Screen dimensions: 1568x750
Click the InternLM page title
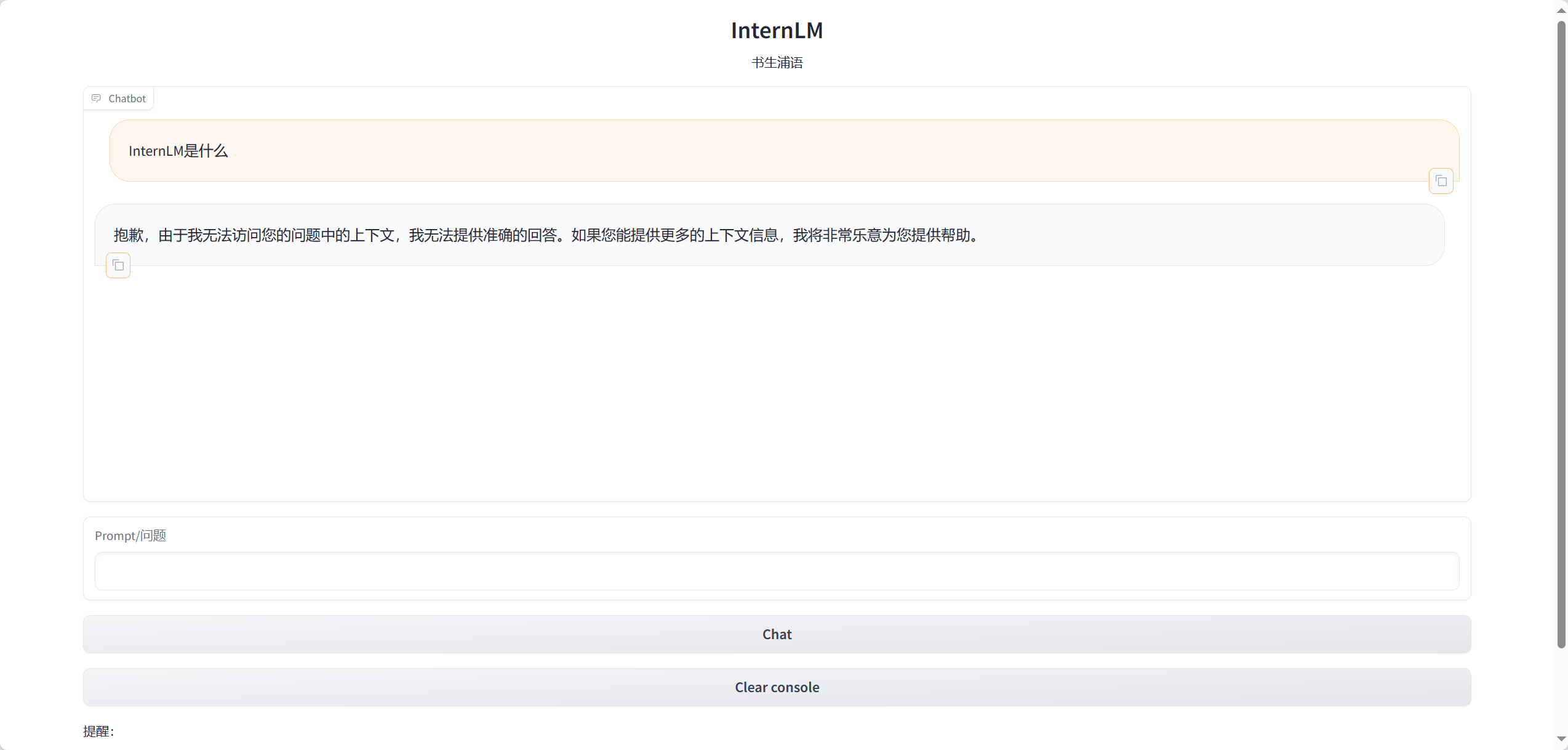[777, 30]
